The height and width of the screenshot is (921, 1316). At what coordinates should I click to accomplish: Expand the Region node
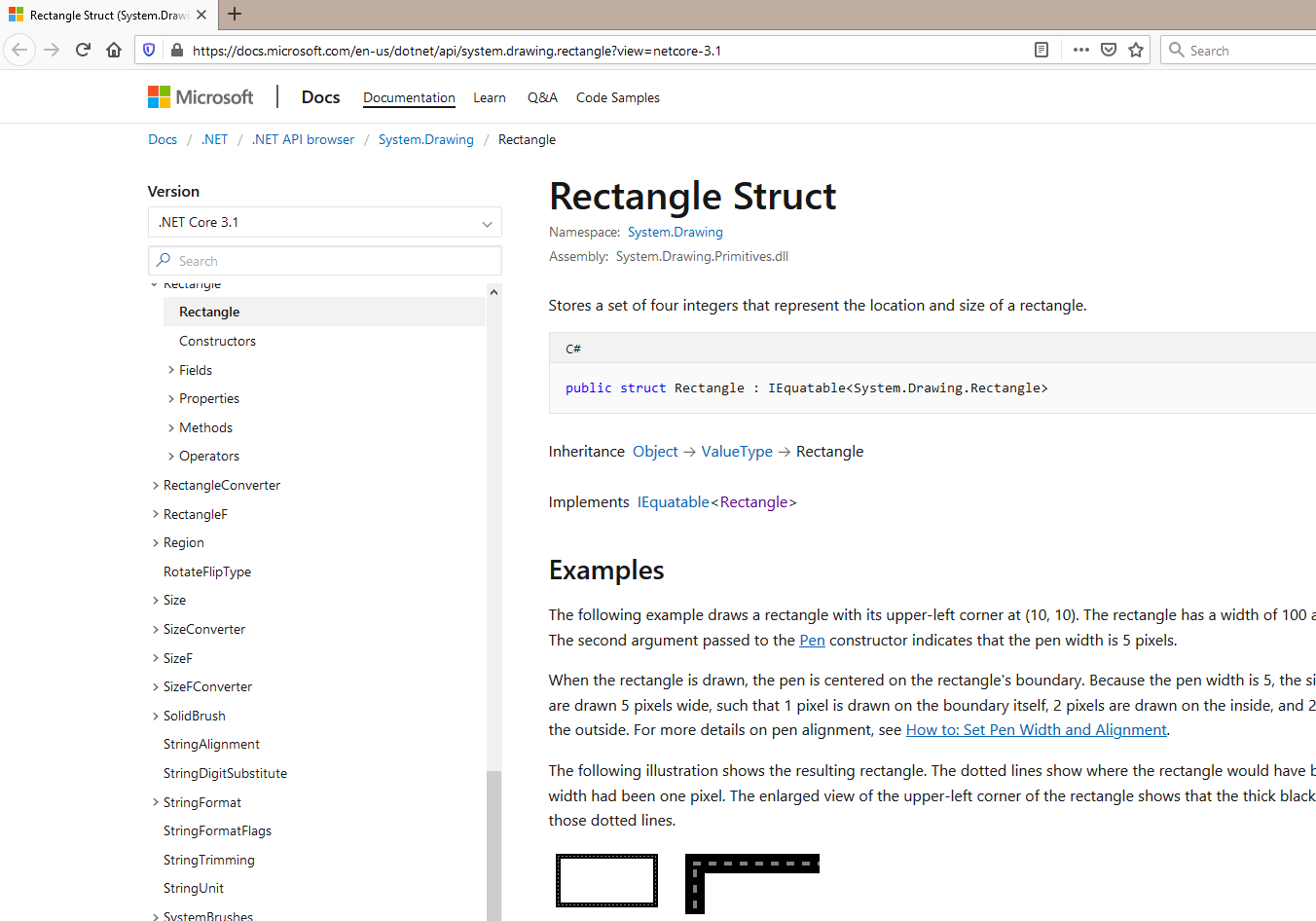156,542
